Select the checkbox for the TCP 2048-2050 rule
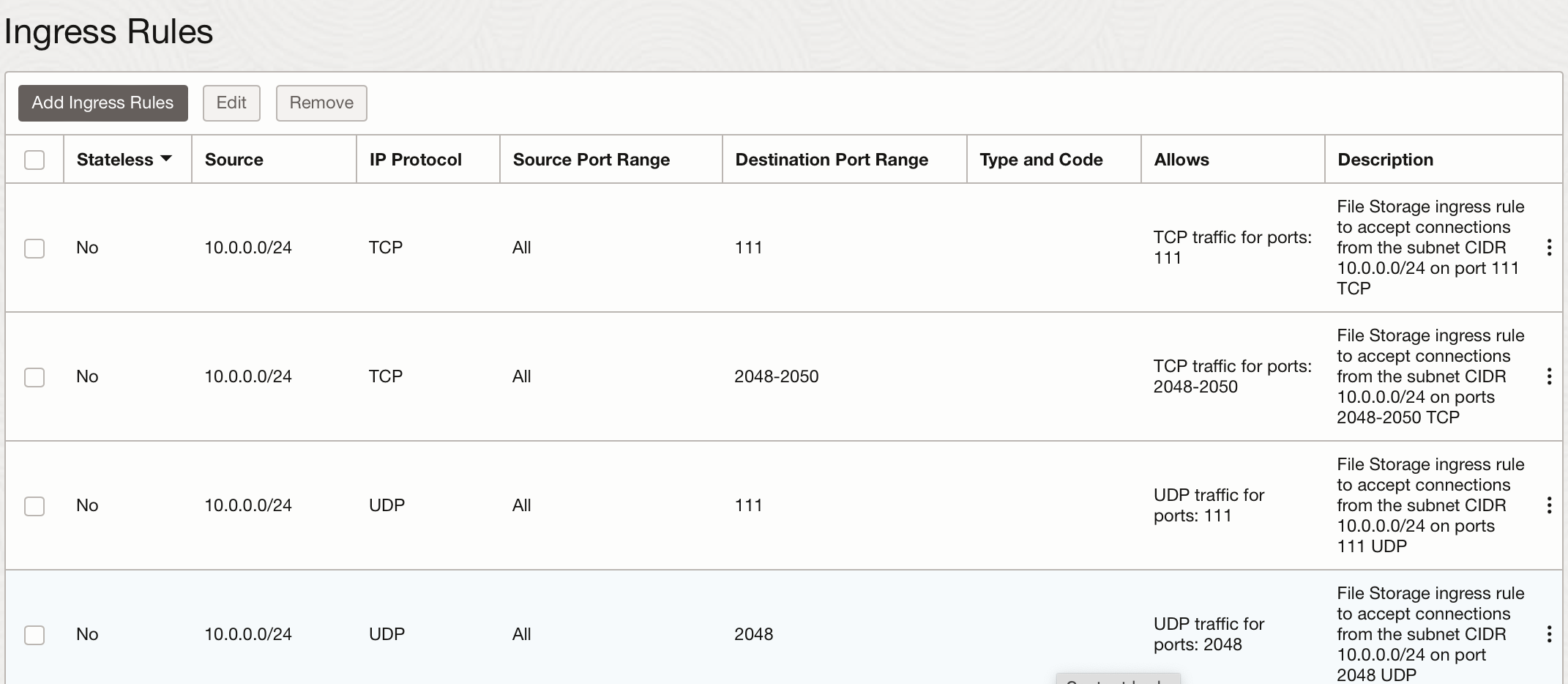 [34, 377]
